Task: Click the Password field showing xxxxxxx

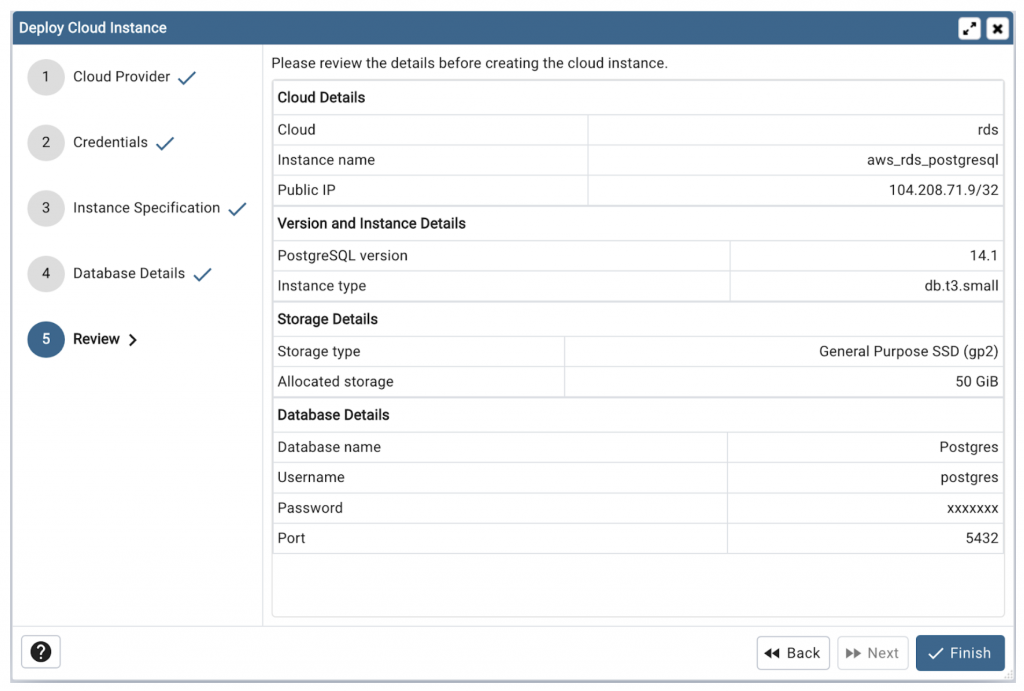Action: pos(865,508)
